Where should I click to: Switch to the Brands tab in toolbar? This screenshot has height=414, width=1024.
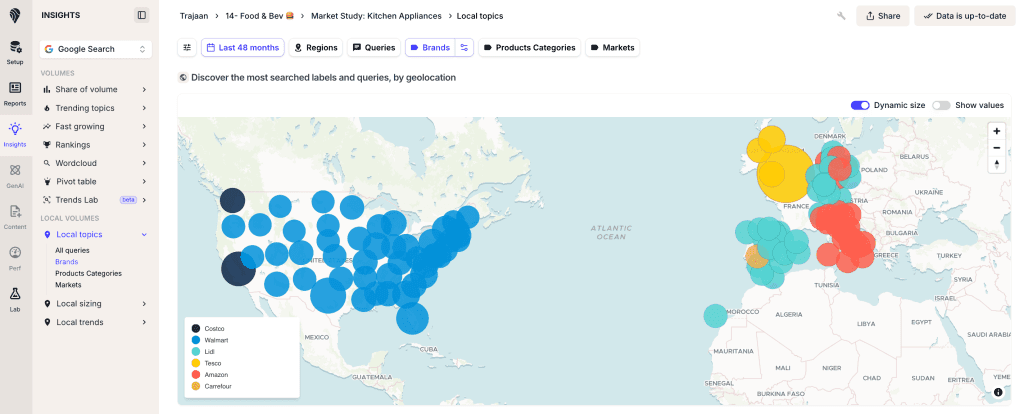tap(430, 48)
